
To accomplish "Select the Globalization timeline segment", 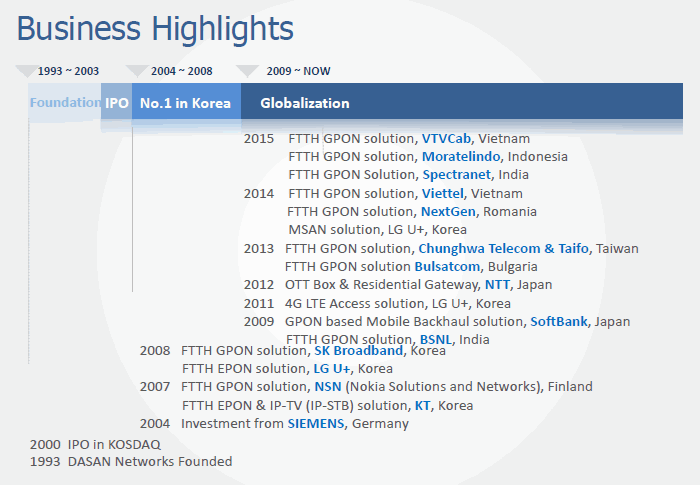I will tap(462, 102).
